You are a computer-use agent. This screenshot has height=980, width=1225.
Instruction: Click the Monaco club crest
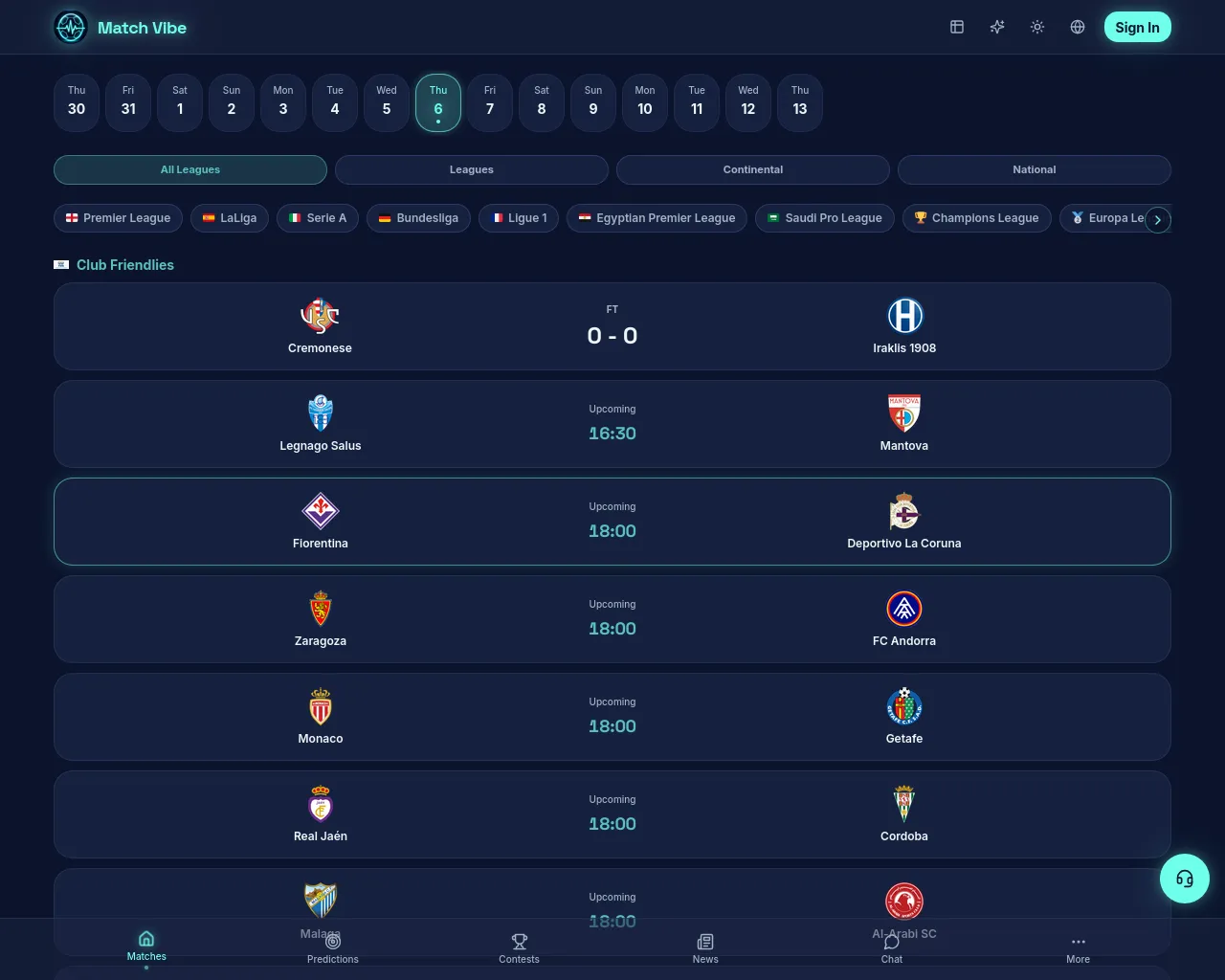(x=320, y=706)
